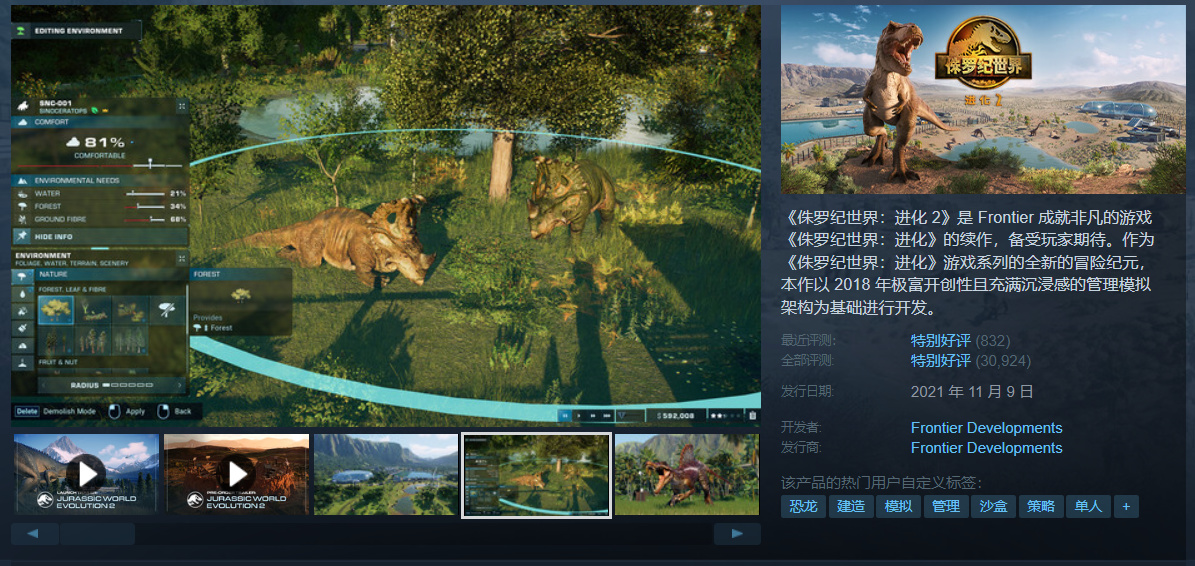The width and height of the screenshot is (1195, 566).
Task: Click the Nature tab header in the Environment panel
Action: (x=110, y=274)
